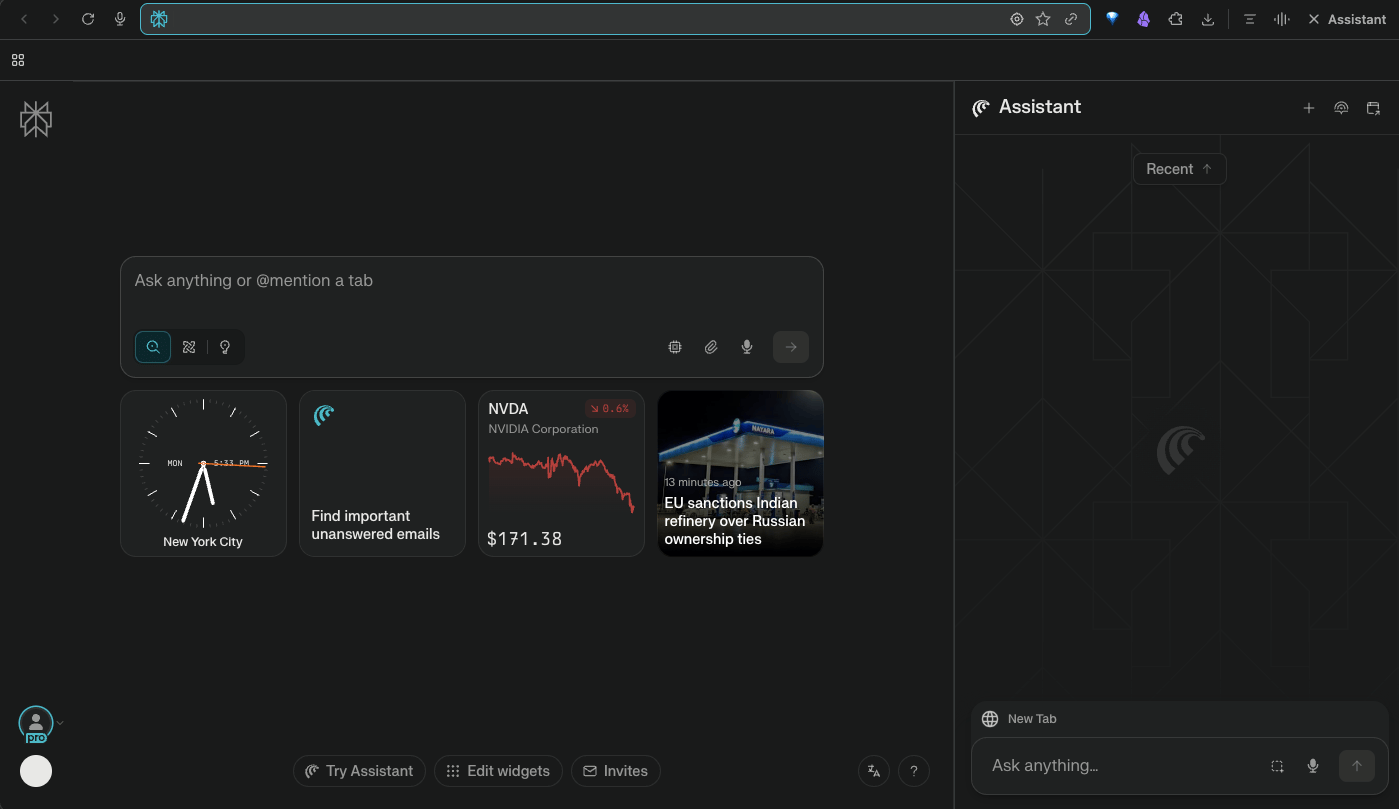The image size is (1399, 809).
Task: Click the Assistant 'Ask anything…' input
Action: pyautogui.click(x=1120, y=766)
